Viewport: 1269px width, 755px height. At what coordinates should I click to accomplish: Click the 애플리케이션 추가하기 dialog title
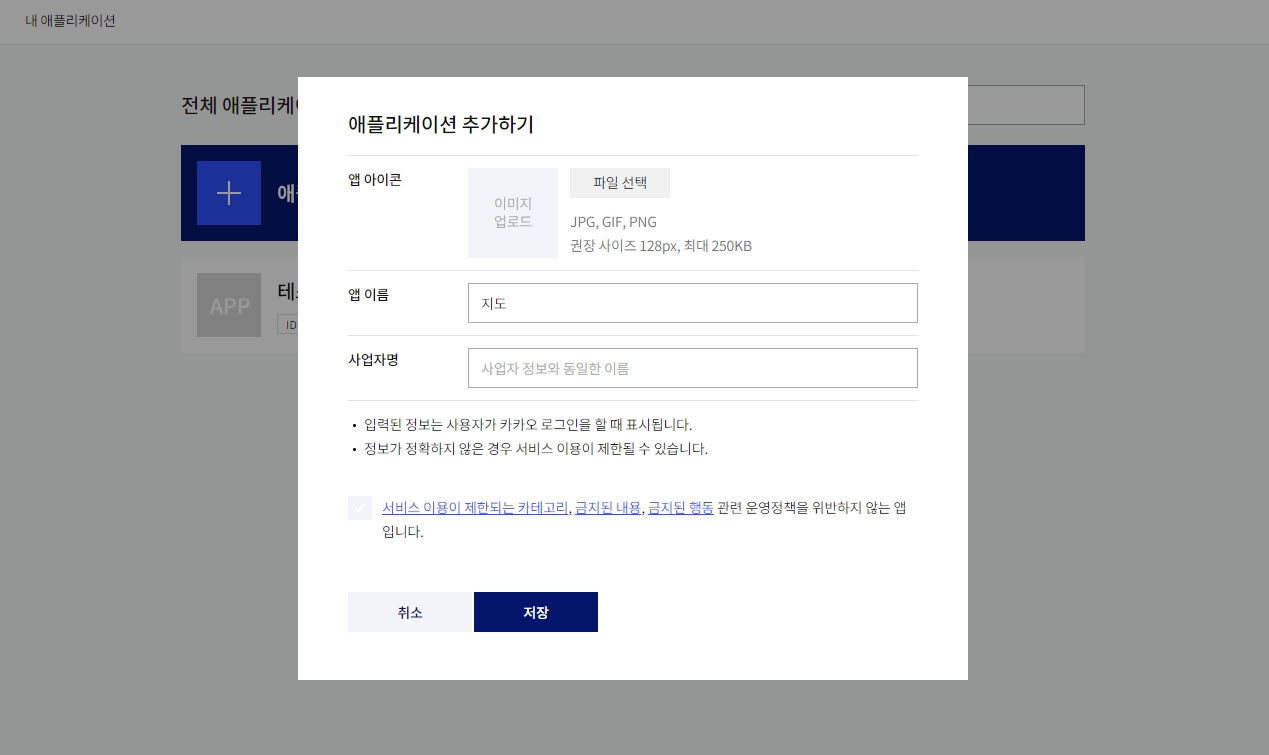point(441,125)
